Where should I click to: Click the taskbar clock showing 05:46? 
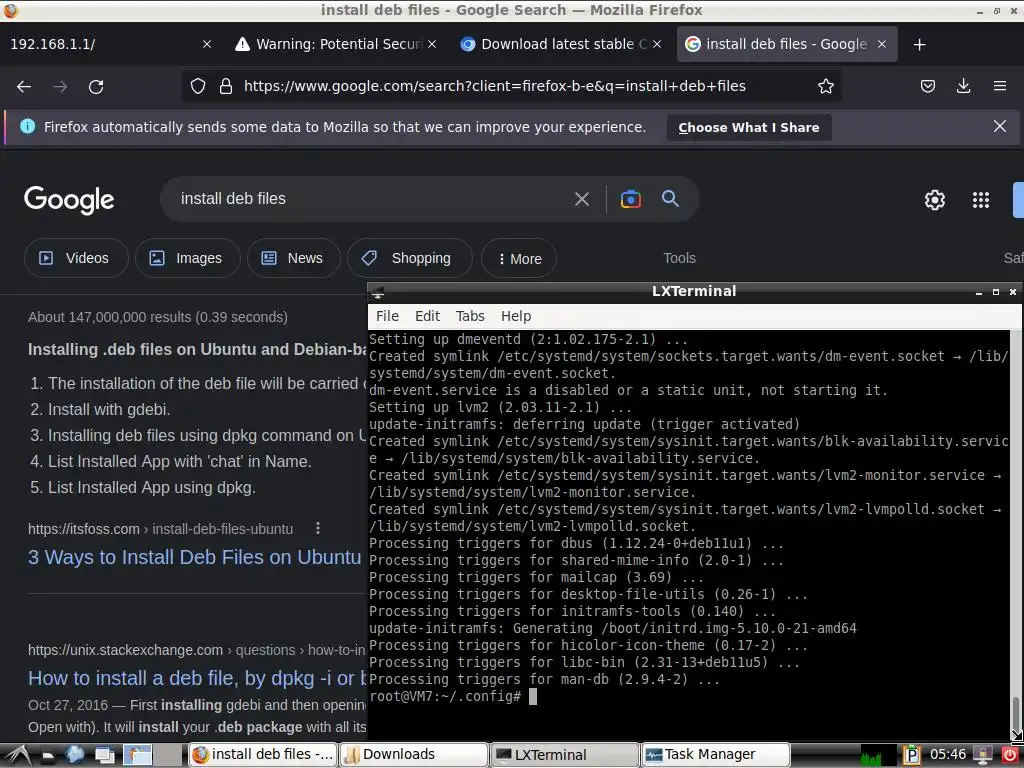pos(948,755)
